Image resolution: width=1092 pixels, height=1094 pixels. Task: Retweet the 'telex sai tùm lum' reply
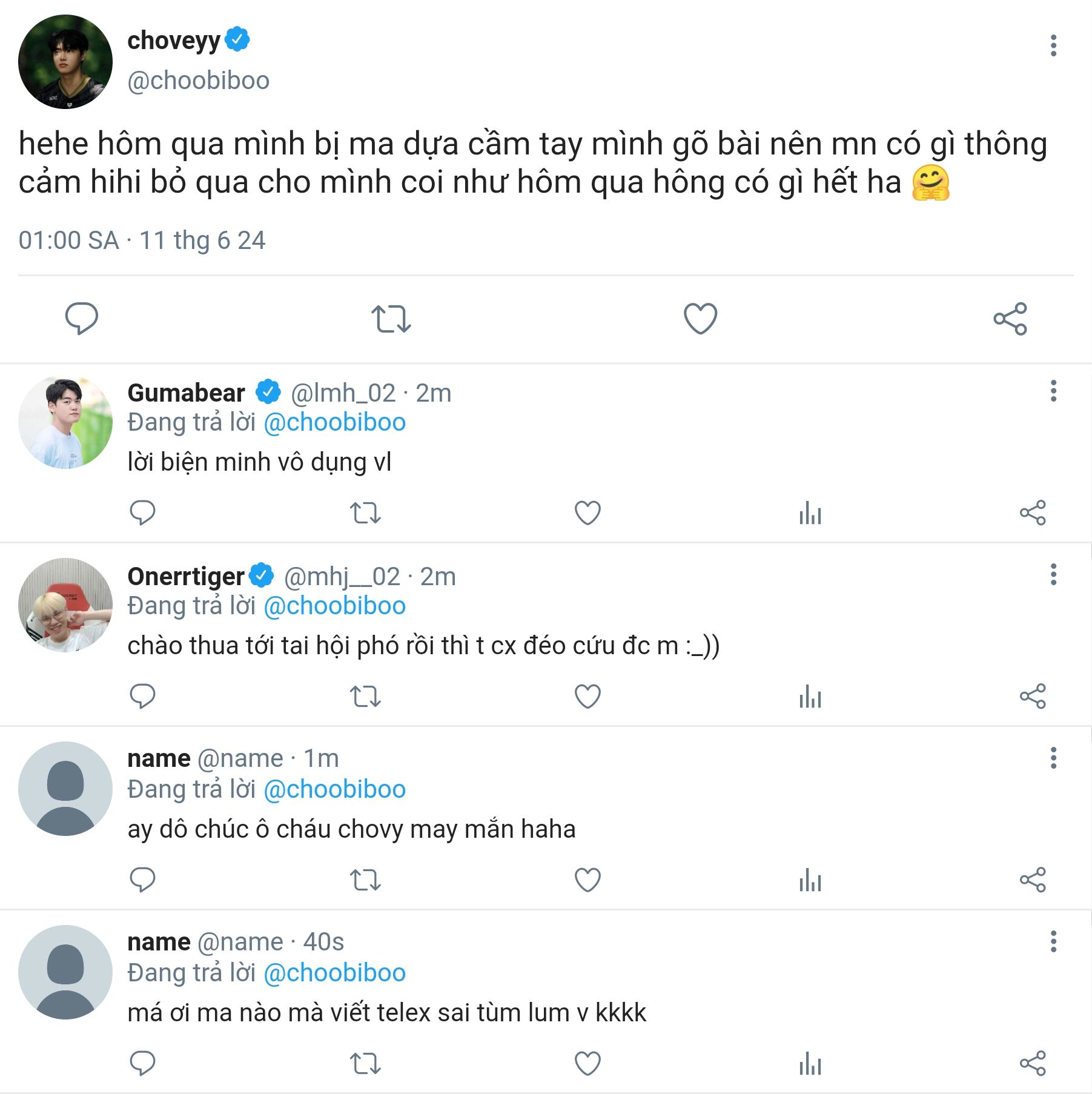[365, 1063]
